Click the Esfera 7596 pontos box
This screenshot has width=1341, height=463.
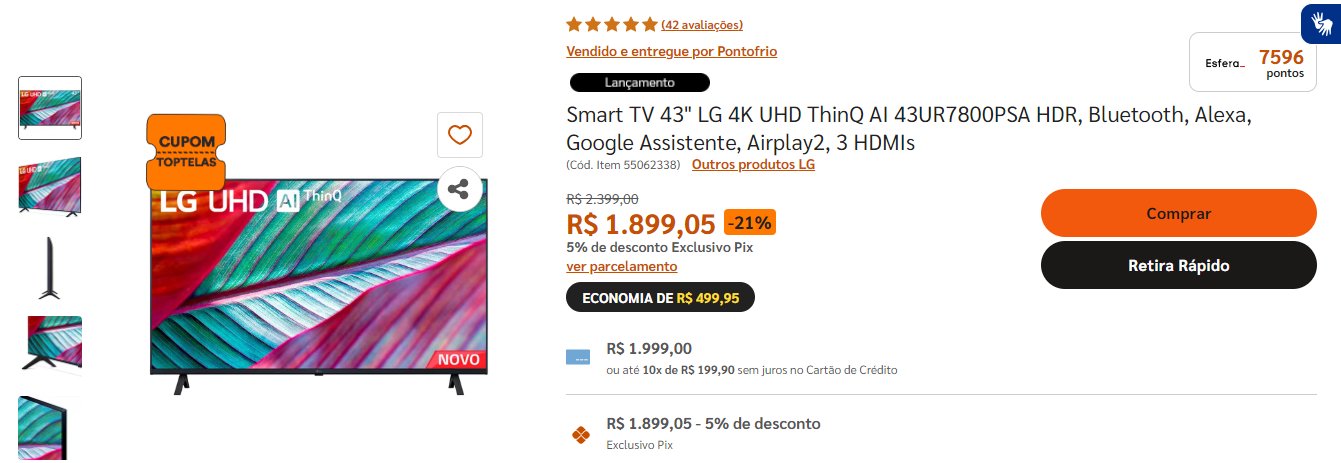click(x=1253, y=63)
